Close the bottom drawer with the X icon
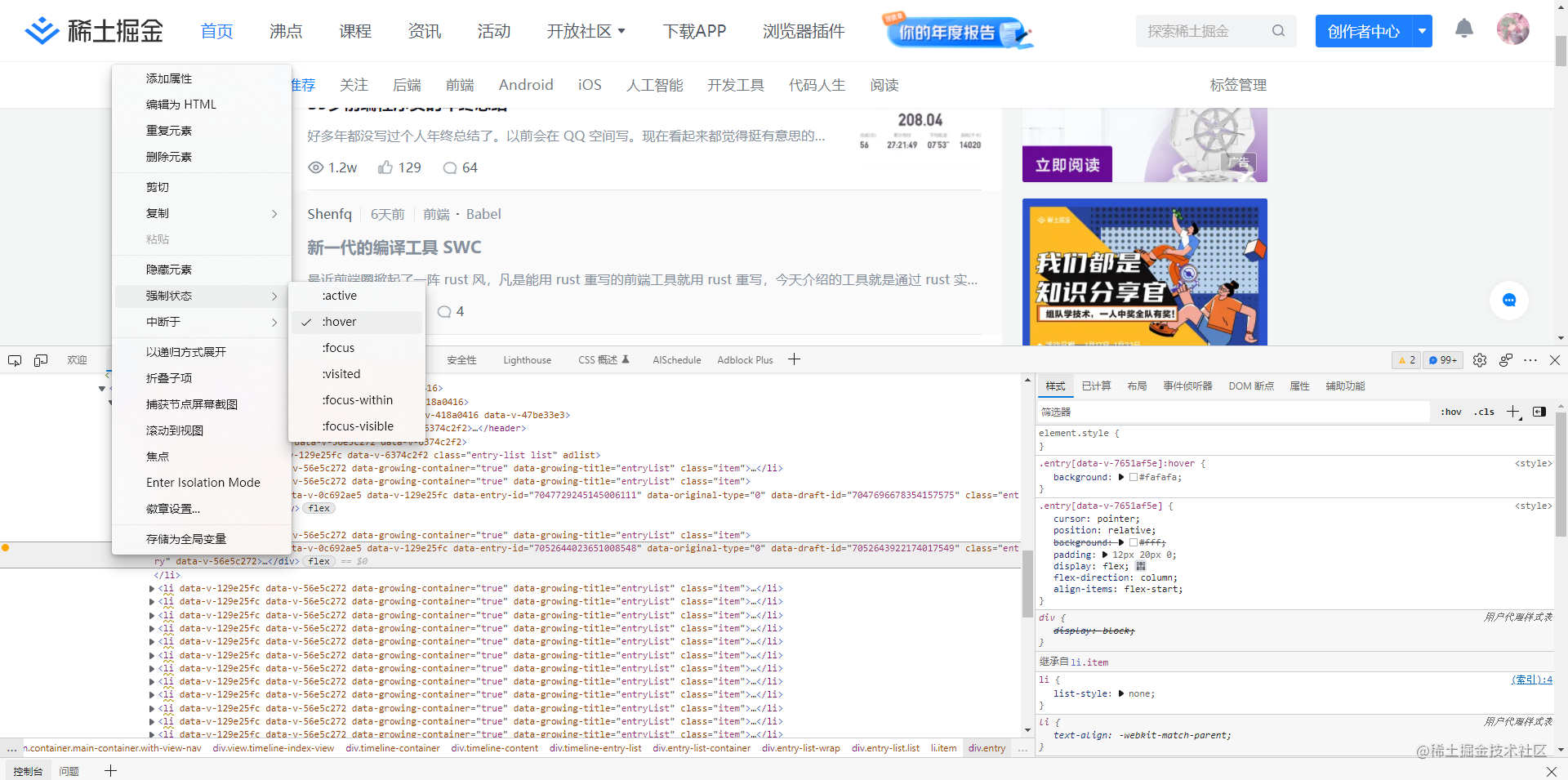 click(1552, 771)
